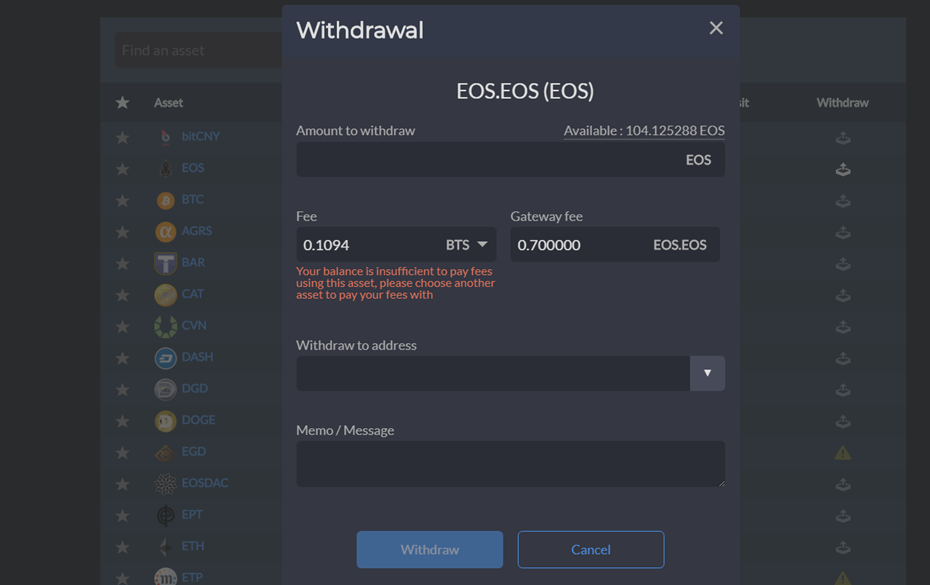Viewport: 930px width, 585px height.
Task: Toggle favorite star for BAR
Action: point(122,263)
